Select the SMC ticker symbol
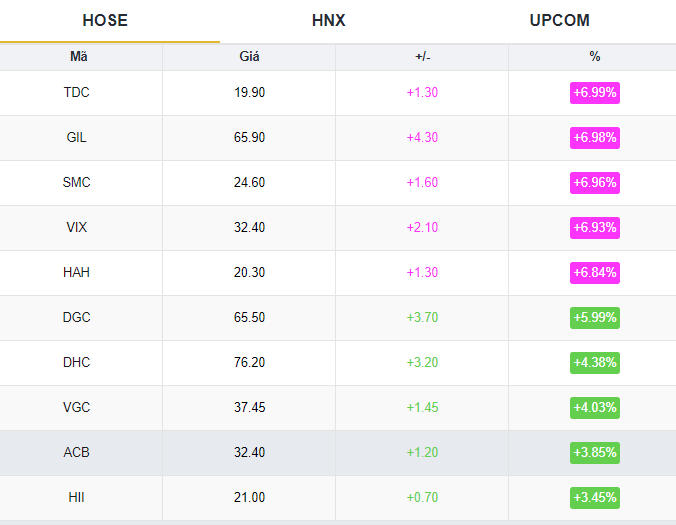 pyautogui.click(x=76, y=182)
